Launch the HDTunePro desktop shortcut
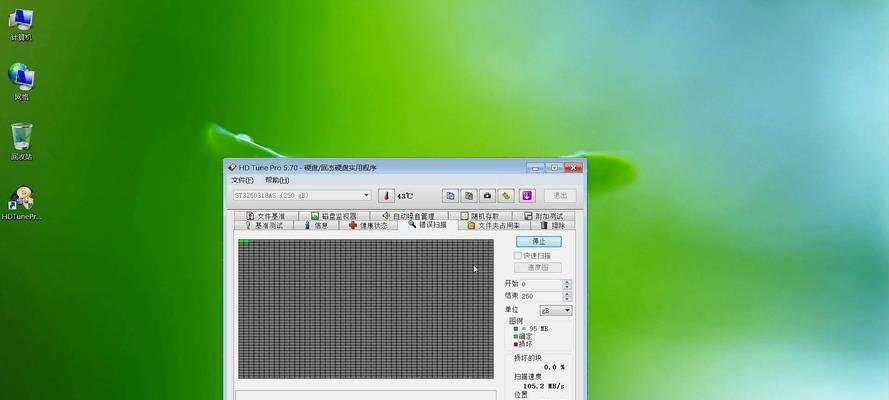 pyautogui.click(x=22, y=203)
